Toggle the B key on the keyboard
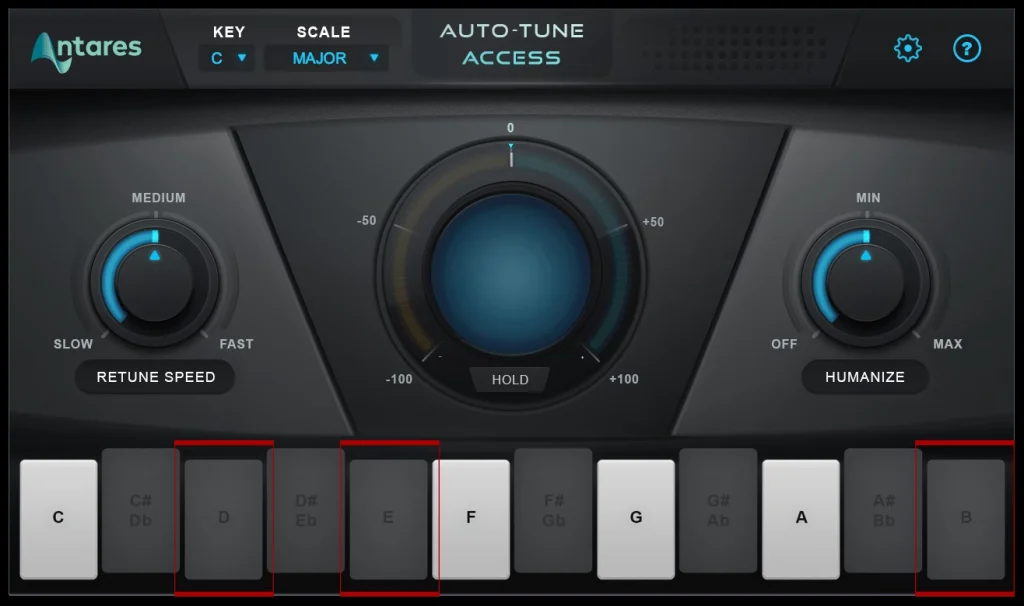This screenshot has height=606, width=1024. (x=965, y=517)
